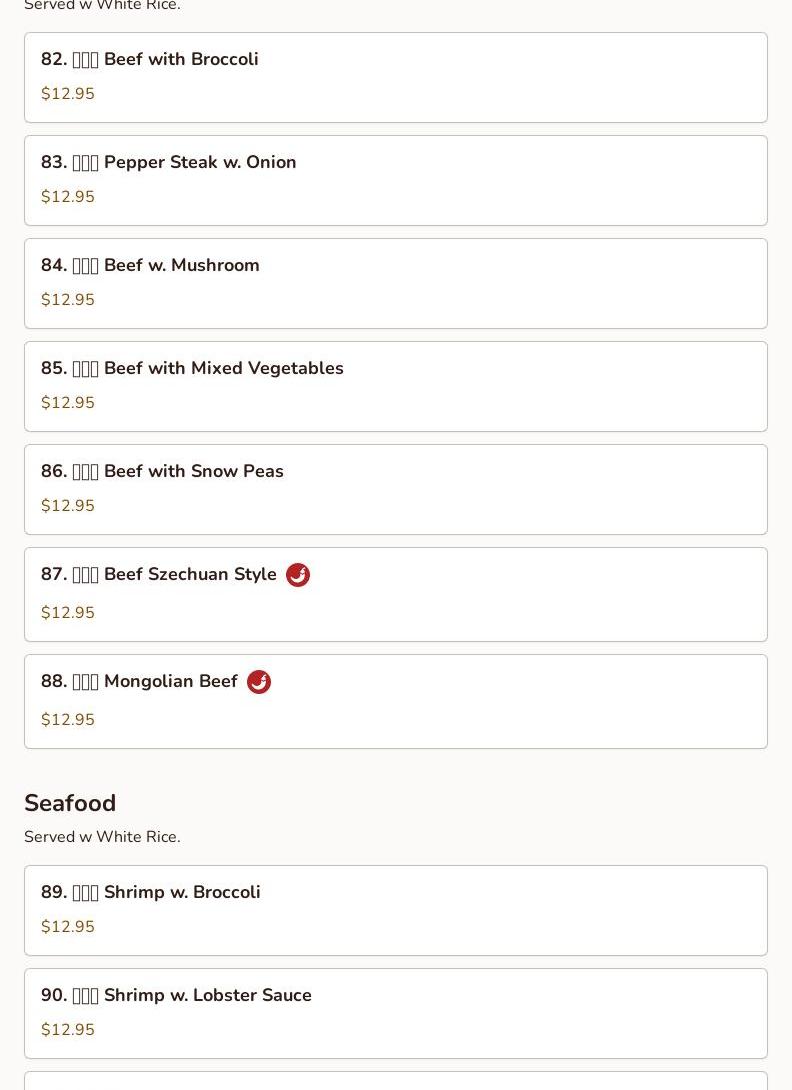This screenshot has width=792, height=1090.
Task: Click the price of Shrimp w. Lobster Sauce
Action: pyautogui.click(x=67, y=1029)
